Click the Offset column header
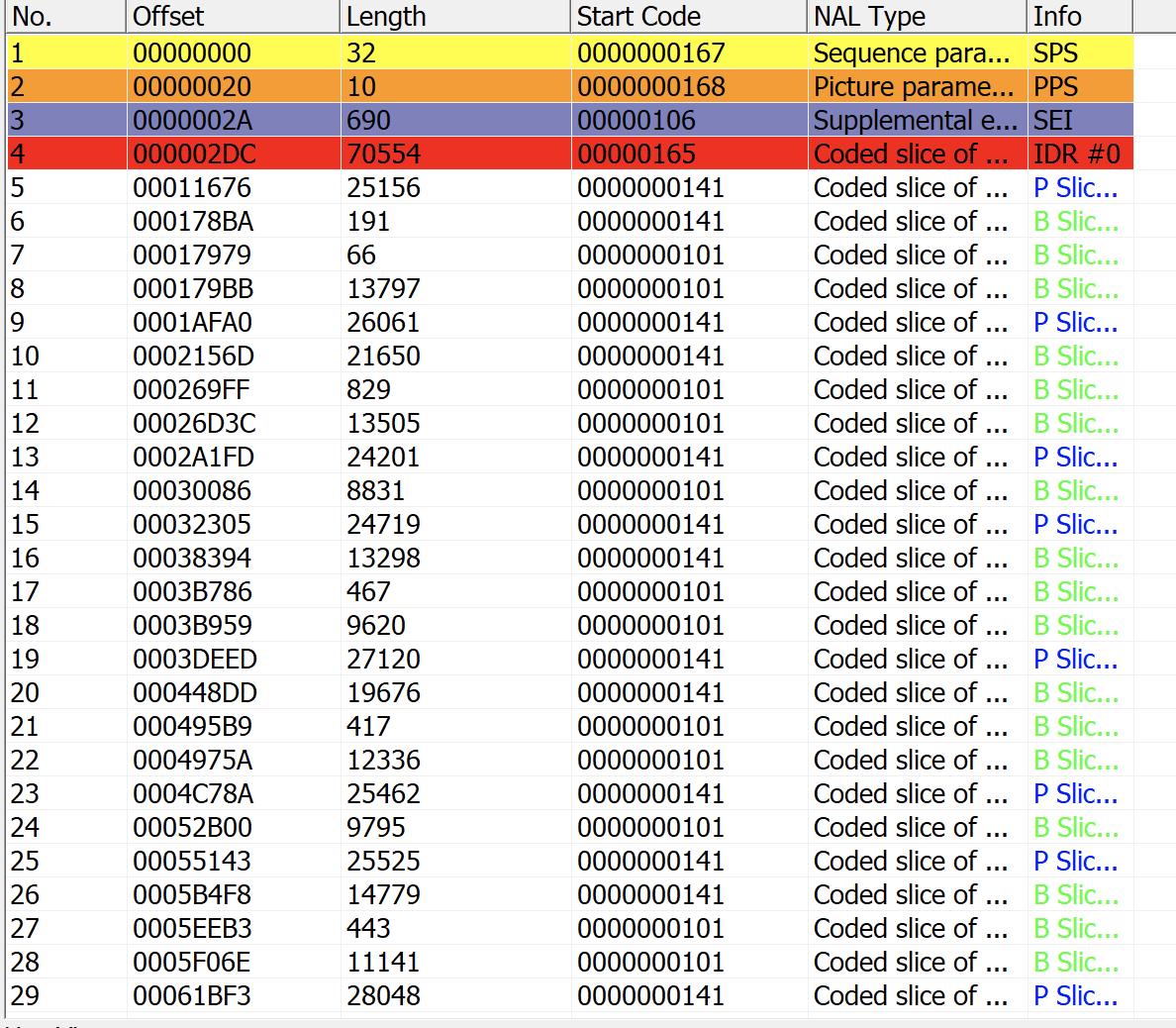 tap(234, 17)
